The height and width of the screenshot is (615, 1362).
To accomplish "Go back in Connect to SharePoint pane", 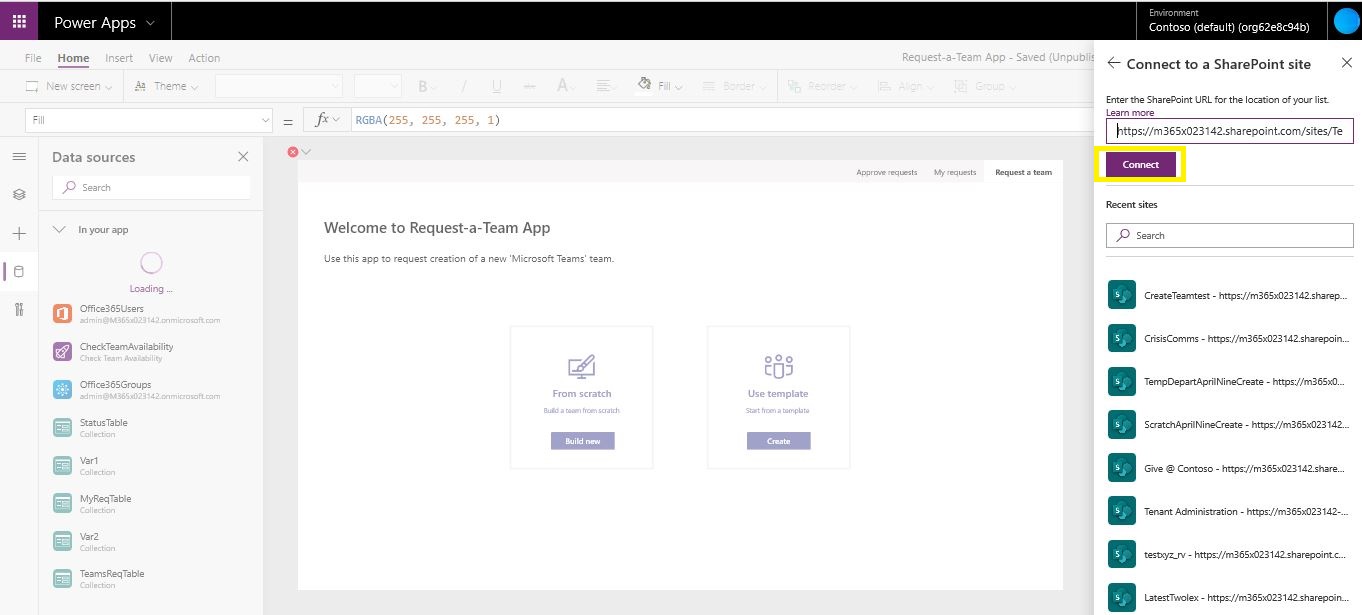I will point(1114,63).
